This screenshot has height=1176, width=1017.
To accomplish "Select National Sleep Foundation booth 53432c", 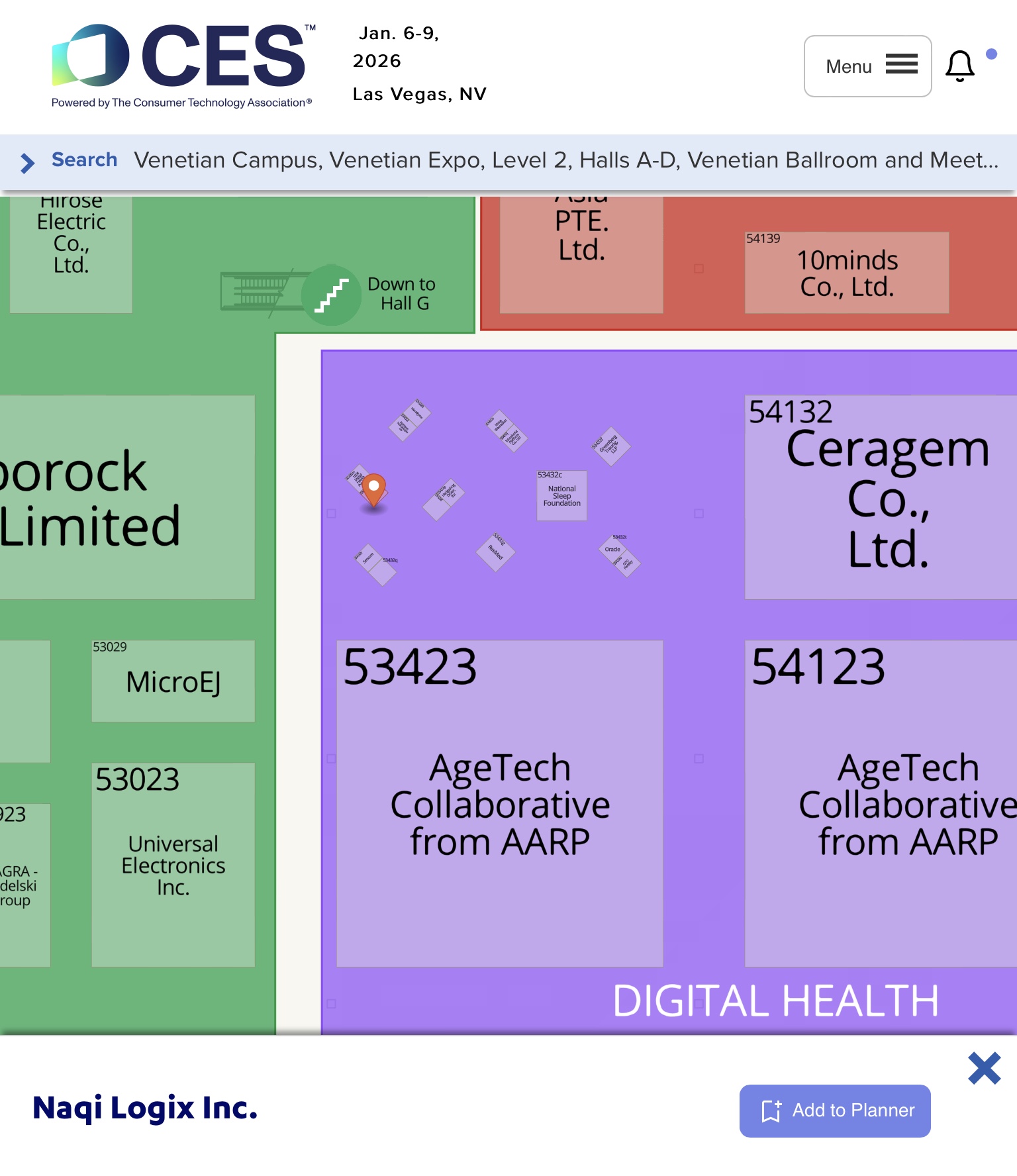I will coord(561,496).
